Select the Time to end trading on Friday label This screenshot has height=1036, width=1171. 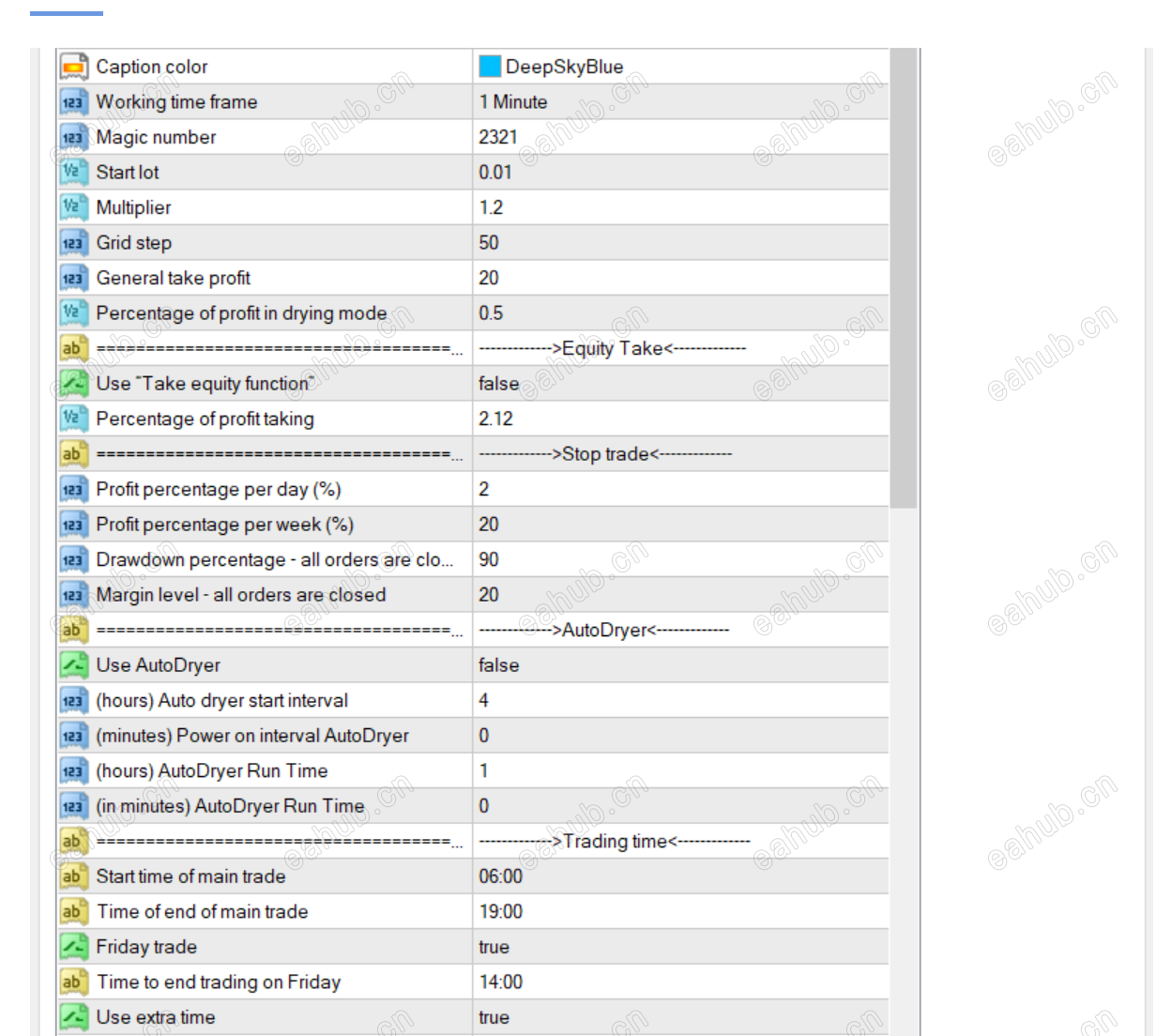pyautogui.click(x=219, y=982)
